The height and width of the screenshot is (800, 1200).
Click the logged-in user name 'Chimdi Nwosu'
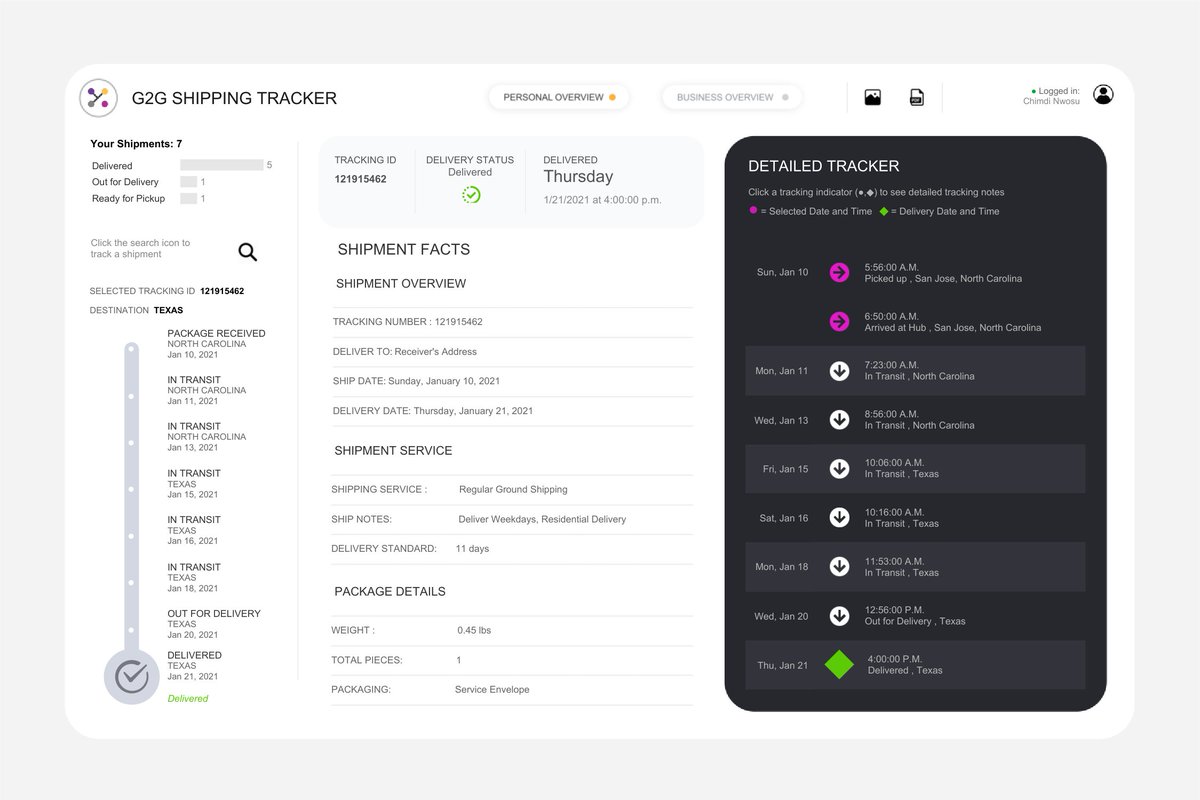coord(1051,101)
